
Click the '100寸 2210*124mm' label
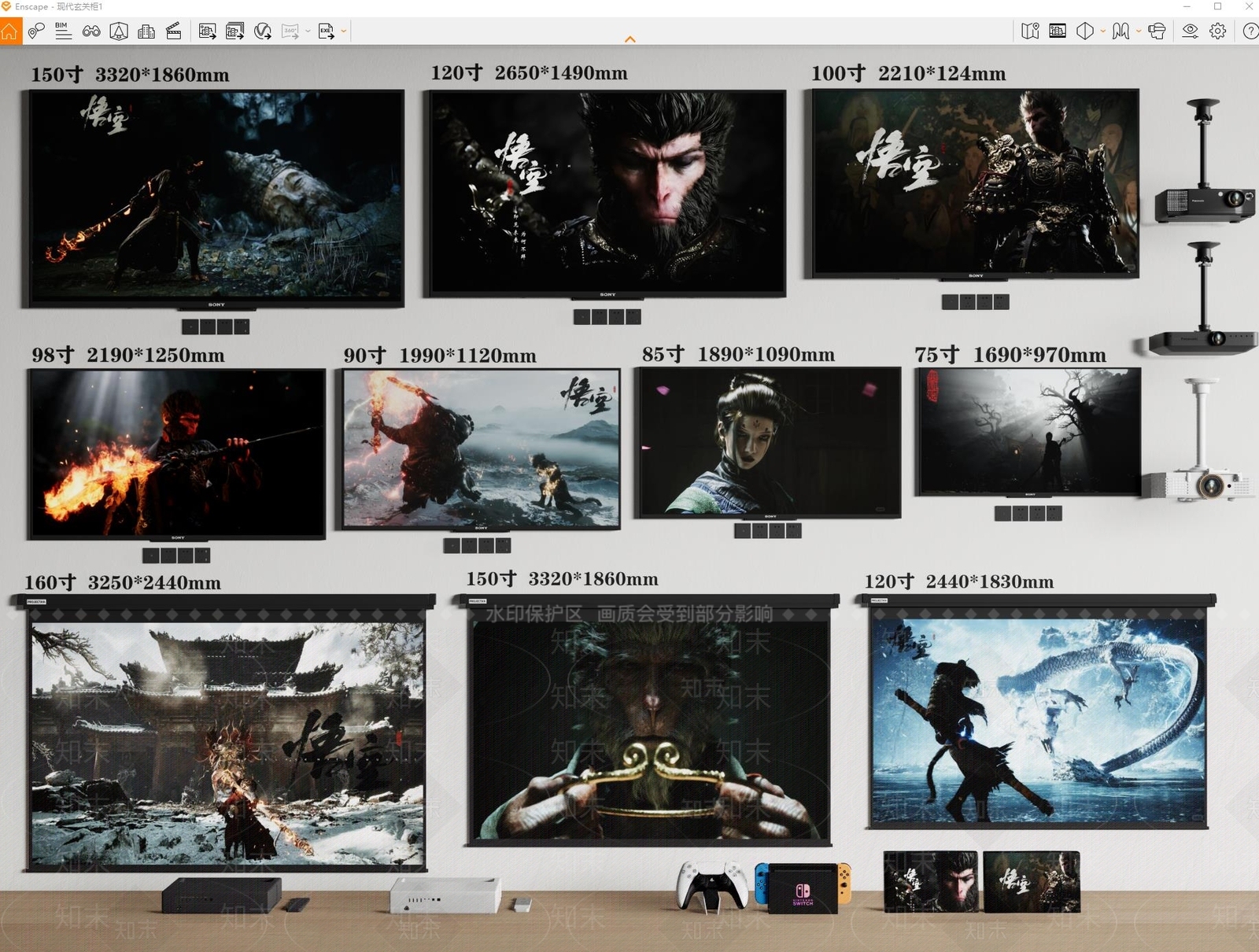point(908,74)
